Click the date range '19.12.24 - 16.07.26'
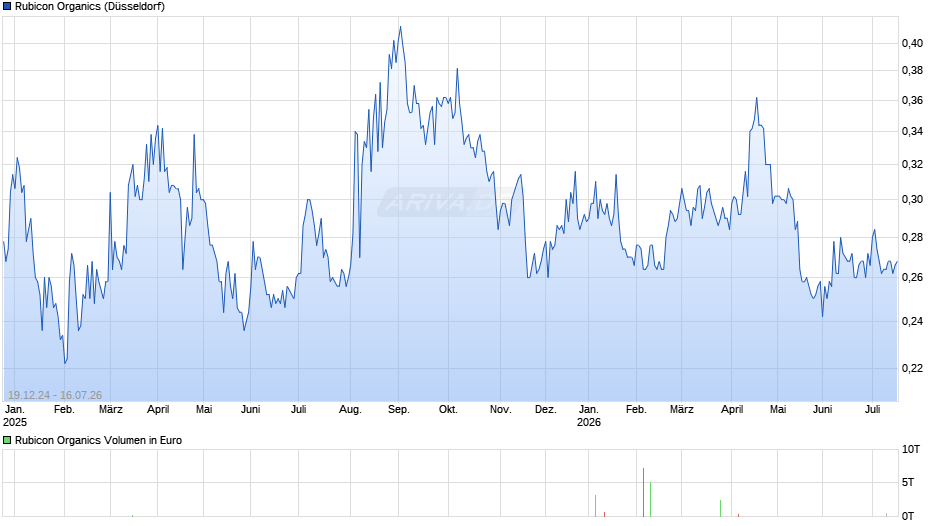Screen dimensions: 940x526 (x=55, y=395)
